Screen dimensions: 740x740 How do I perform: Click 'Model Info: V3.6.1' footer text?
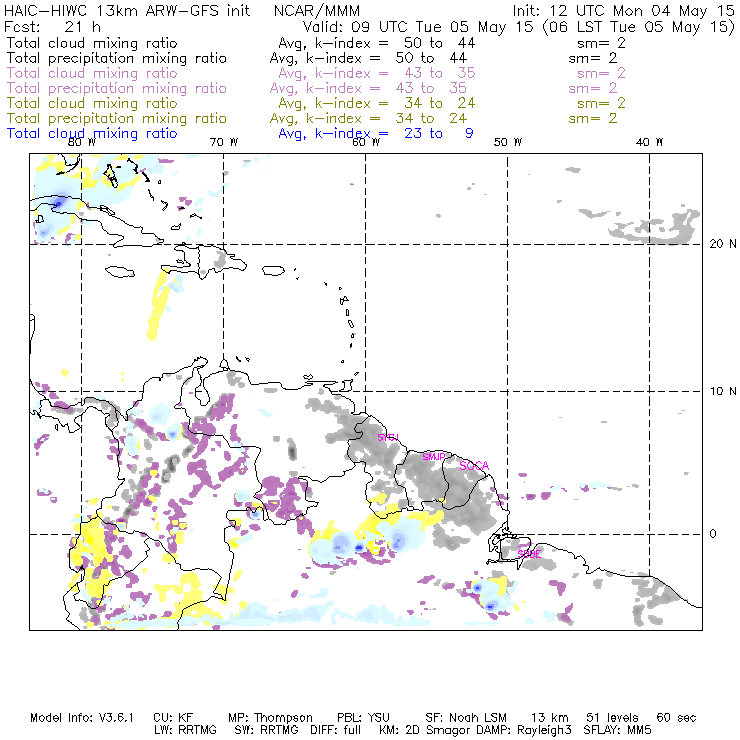[82, 718]
